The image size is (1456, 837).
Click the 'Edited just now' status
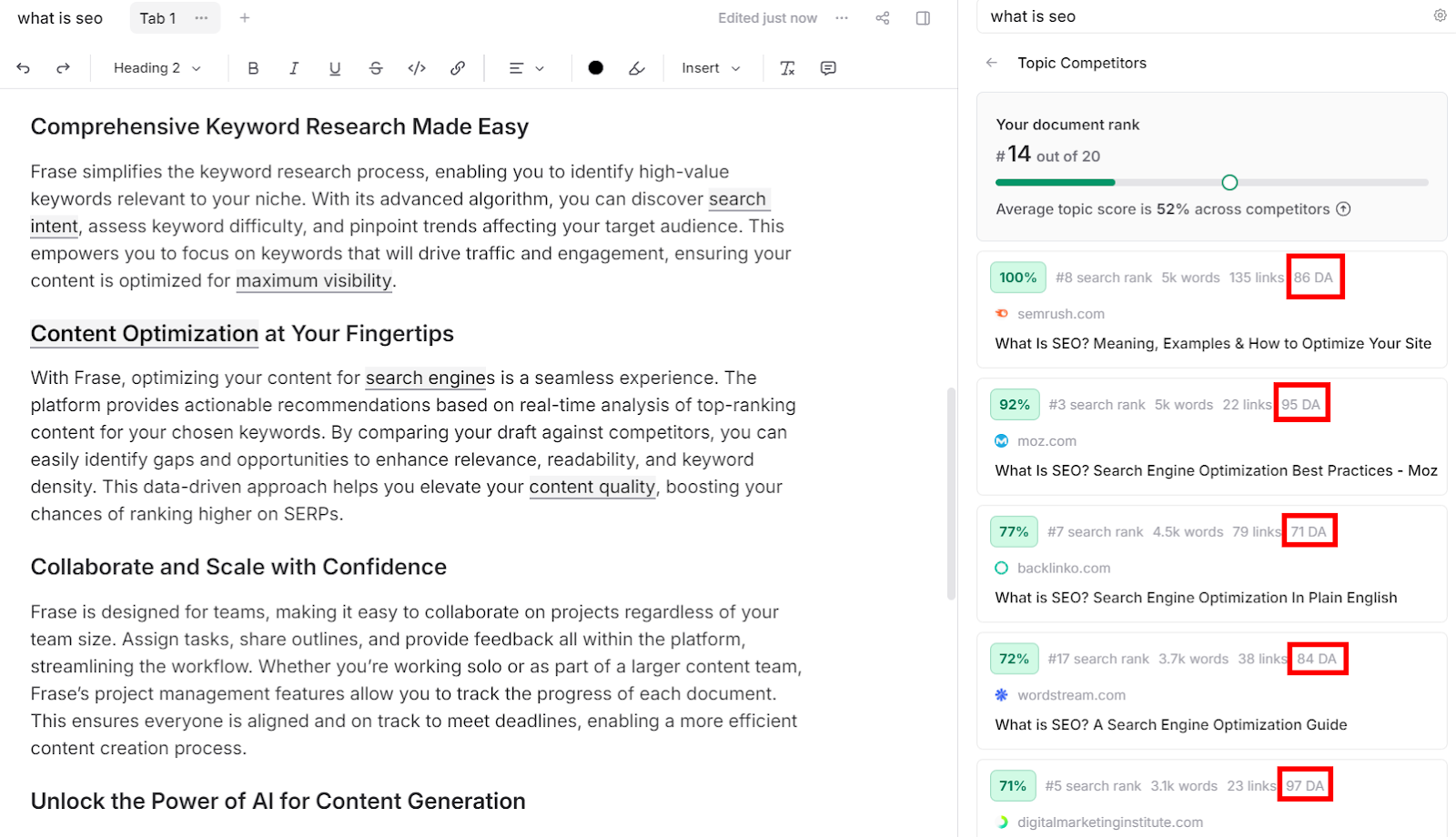[767, 18]
